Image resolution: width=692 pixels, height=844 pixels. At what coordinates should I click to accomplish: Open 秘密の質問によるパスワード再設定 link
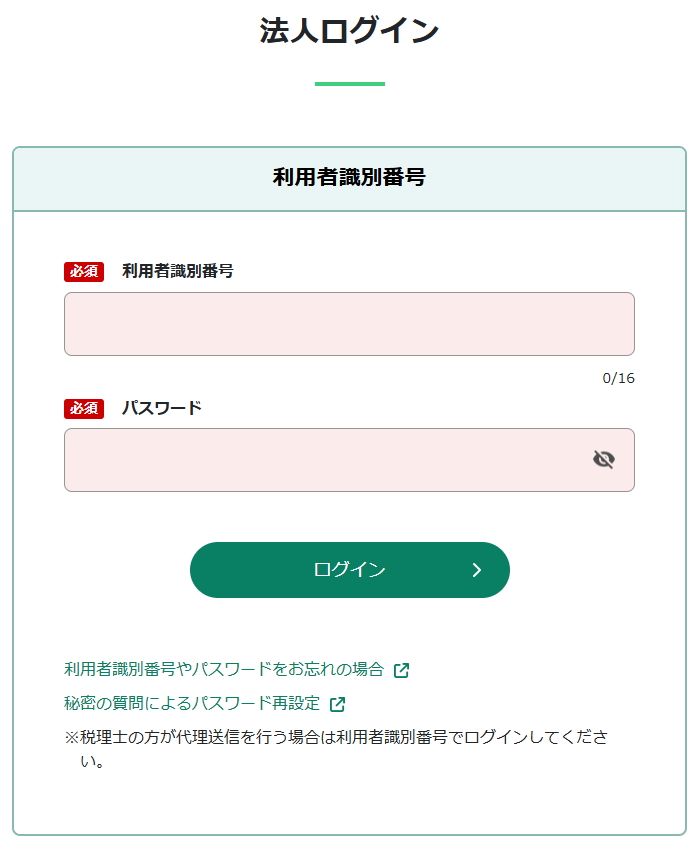pyautogui.click(x=192, y=703)
